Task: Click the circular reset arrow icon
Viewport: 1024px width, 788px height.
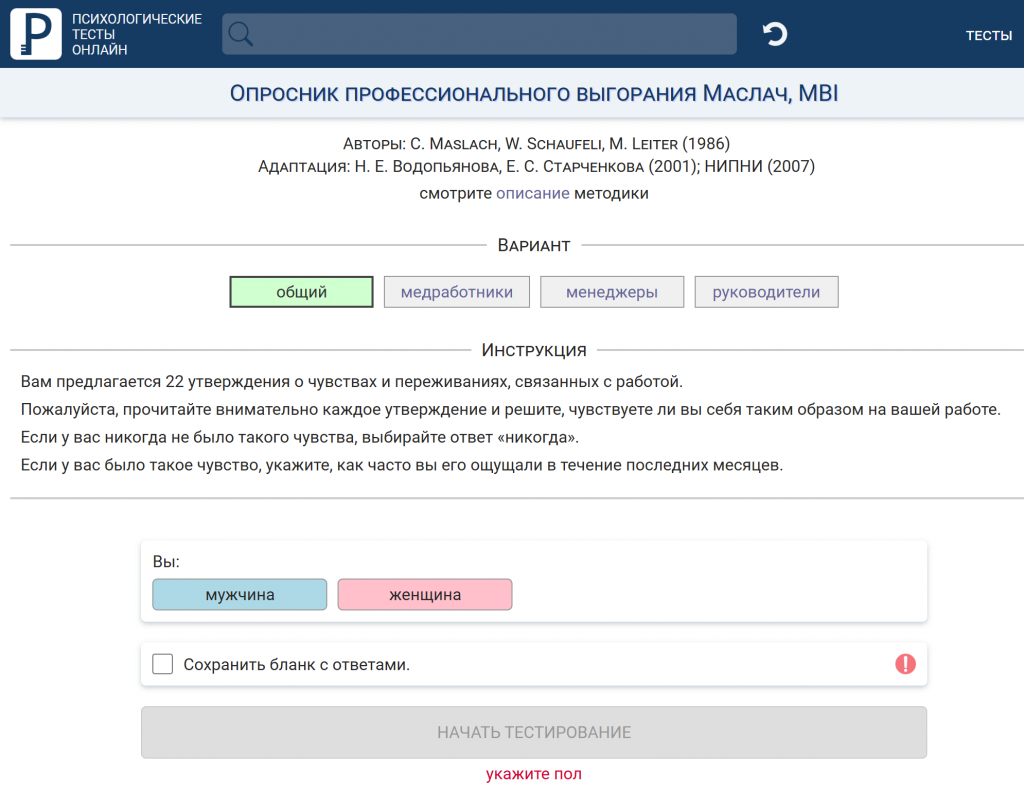Action: (x=774, y=34)
